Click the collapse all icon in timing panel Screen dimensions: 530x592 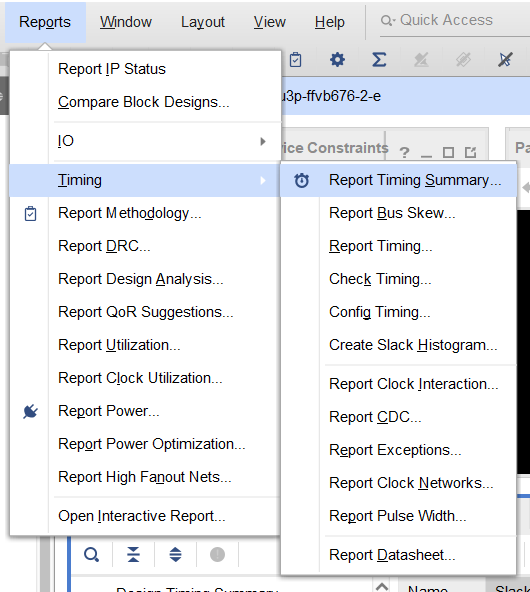(133, 555)
